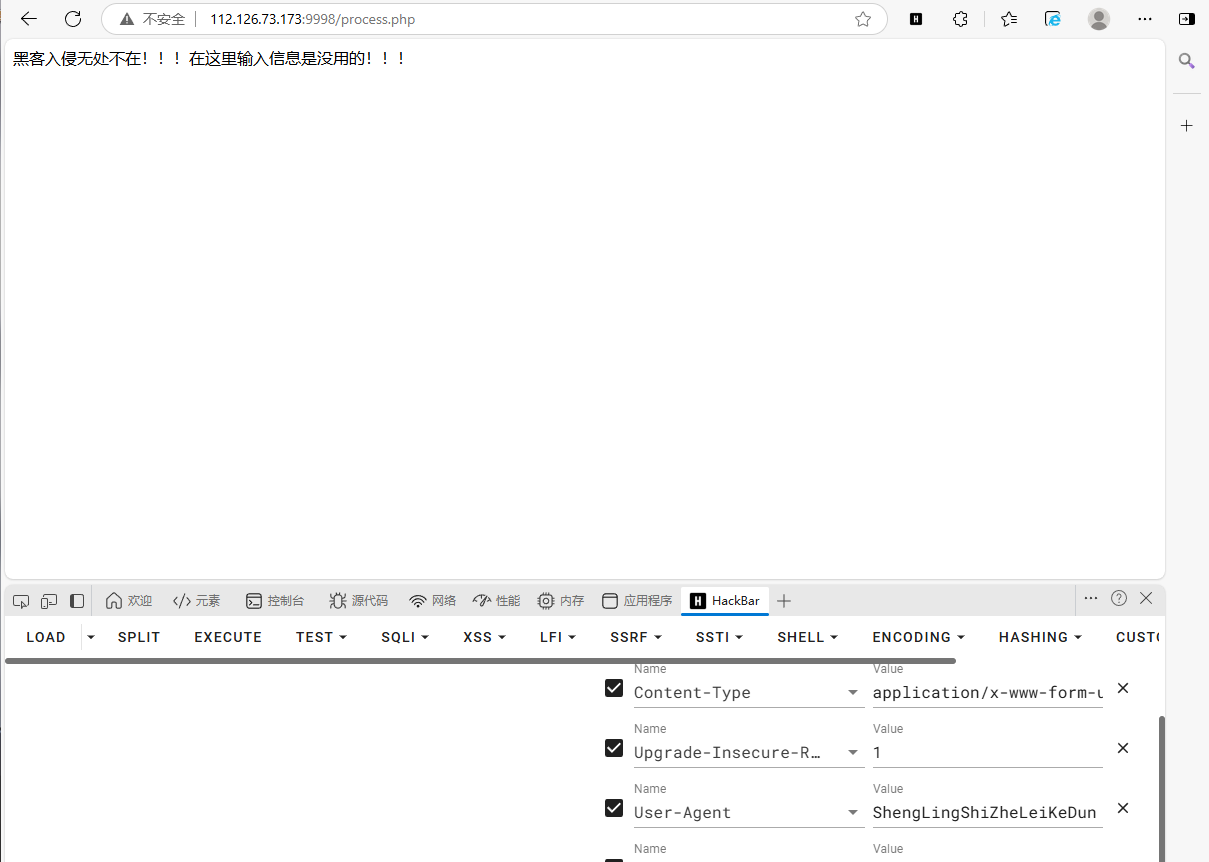
Task: Open the favorites list icon
Action: pos(1009,19)
